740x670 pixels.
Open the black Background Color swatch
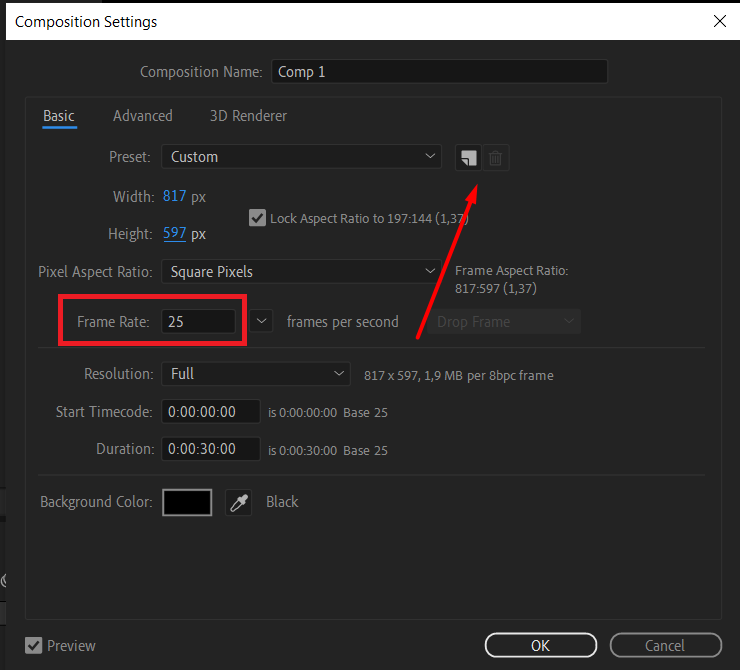click(187, 502)
